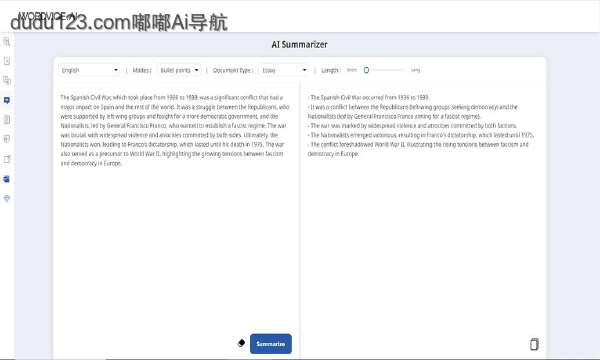Click the WORDVICE AI logo in the header
600x360 pixels.
(47, 16)
